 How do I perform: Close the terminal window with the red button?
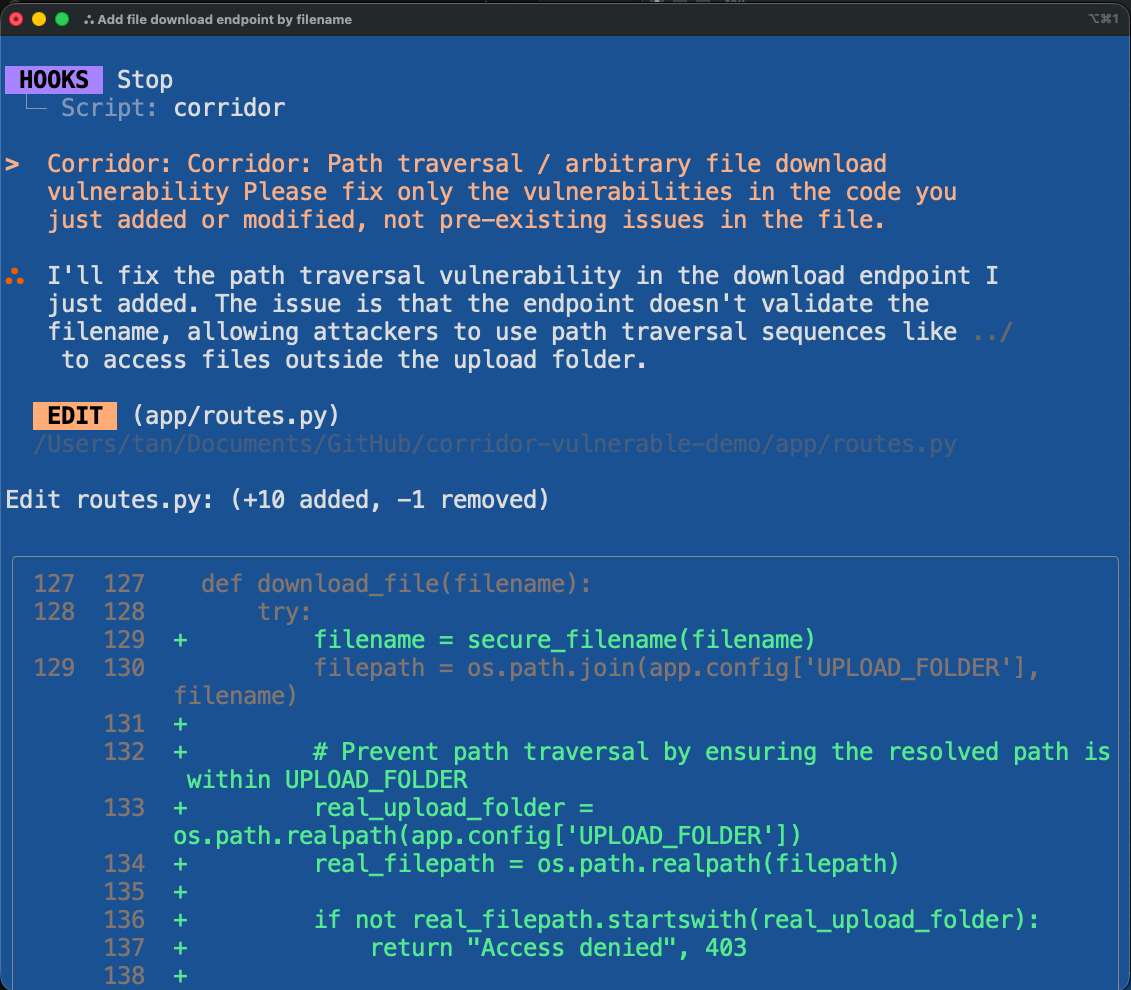[16, 19]
